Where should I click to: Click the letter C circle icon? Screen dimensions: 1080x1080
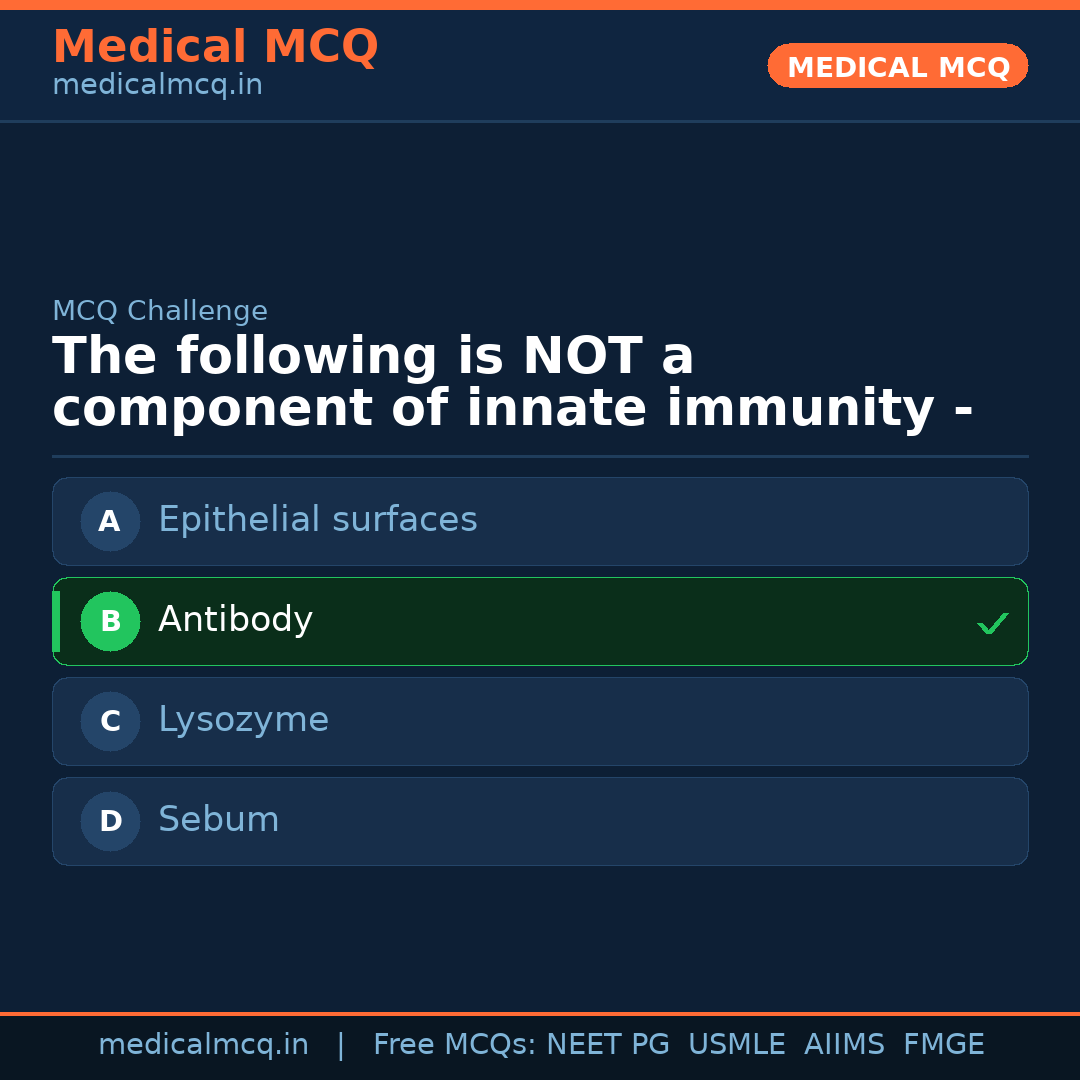(x=110, y=721)
